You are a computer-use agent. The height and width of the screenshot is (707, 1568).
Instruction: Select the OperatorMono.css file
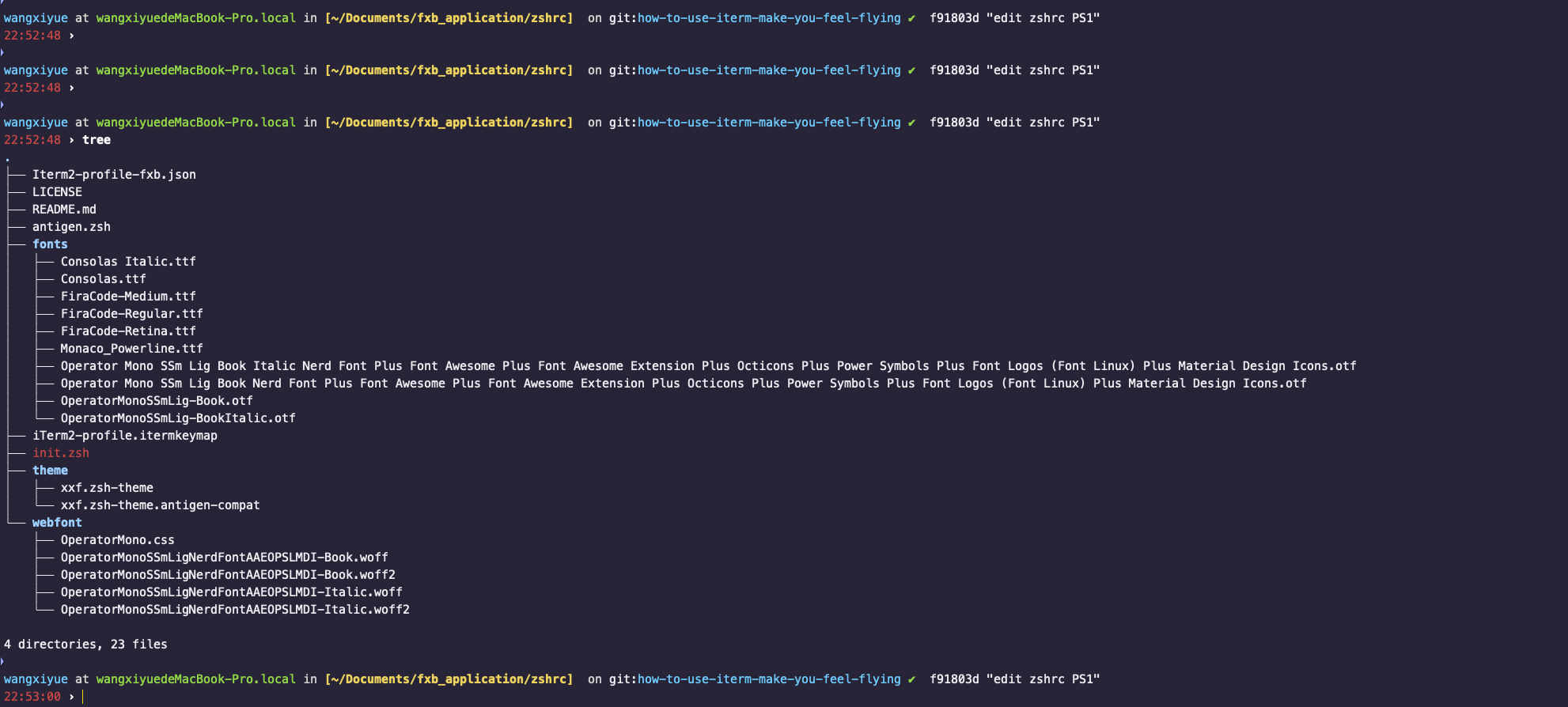(x=117, y=540)
